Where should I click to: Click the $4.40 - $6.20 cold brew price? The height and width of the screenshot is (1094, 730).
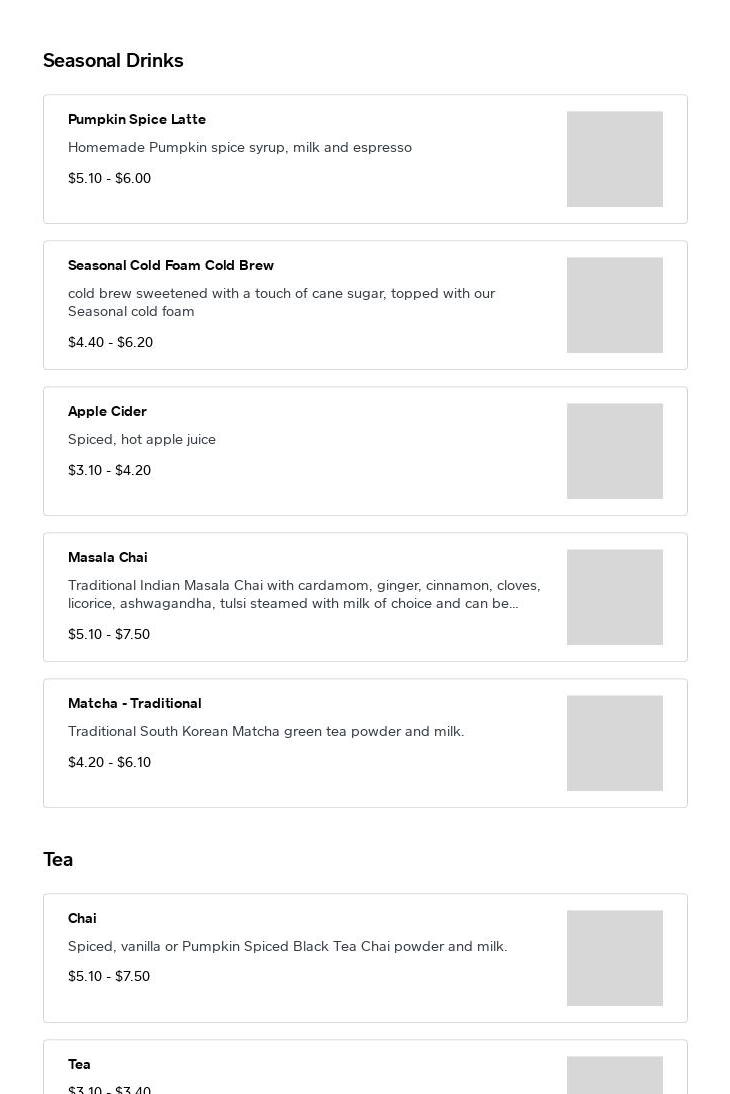point(110,342)
